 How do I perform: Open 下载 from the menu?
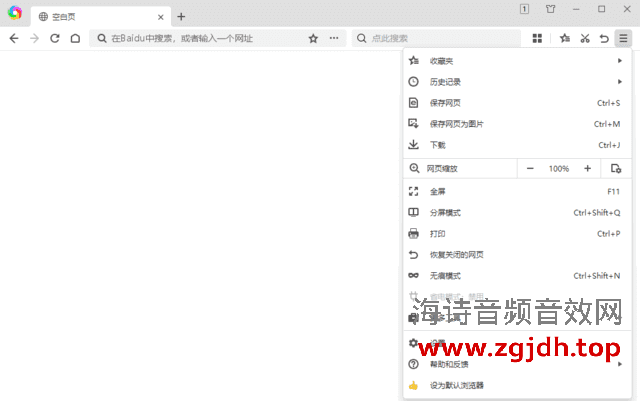coord(517,145)
